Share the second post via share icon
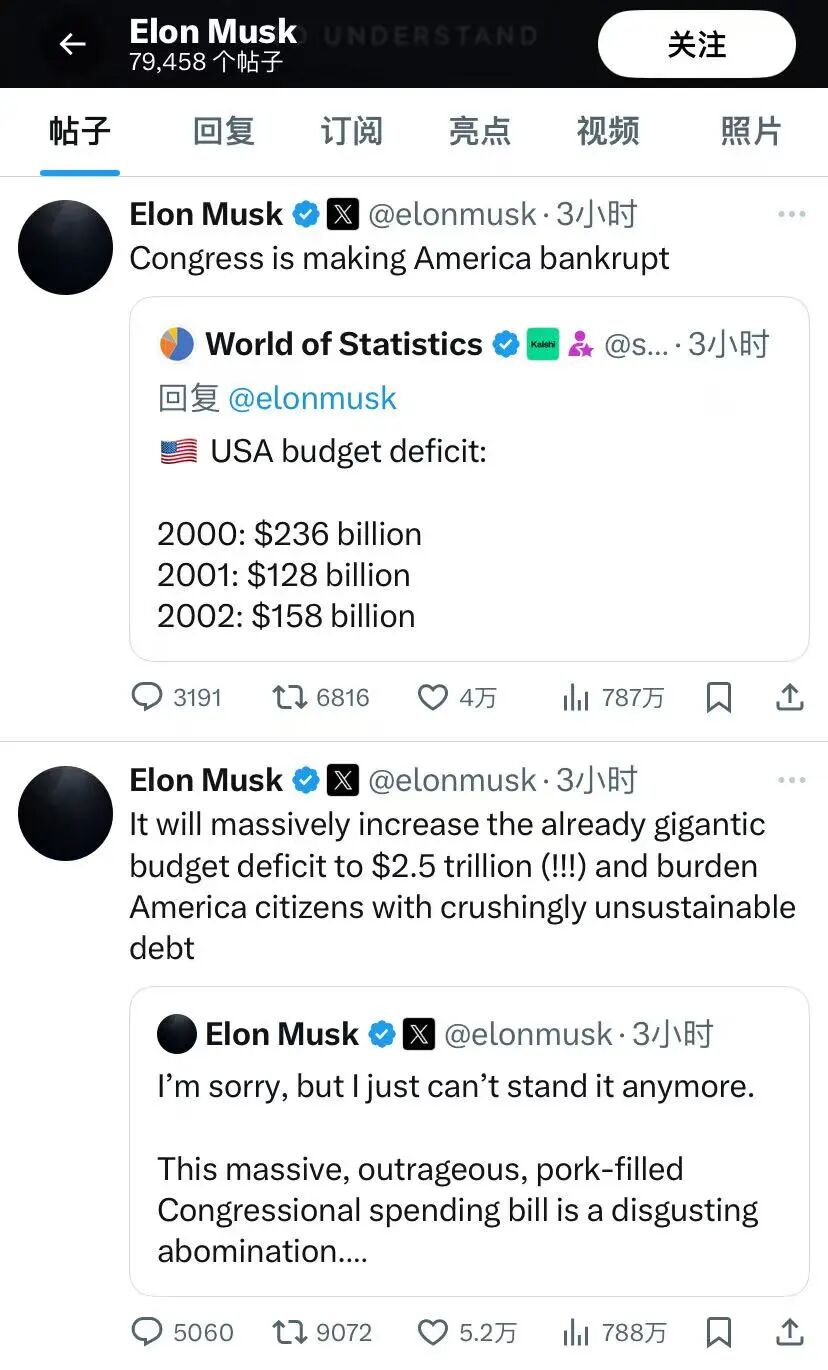 pyautogui.click(x=790, y=1332)
